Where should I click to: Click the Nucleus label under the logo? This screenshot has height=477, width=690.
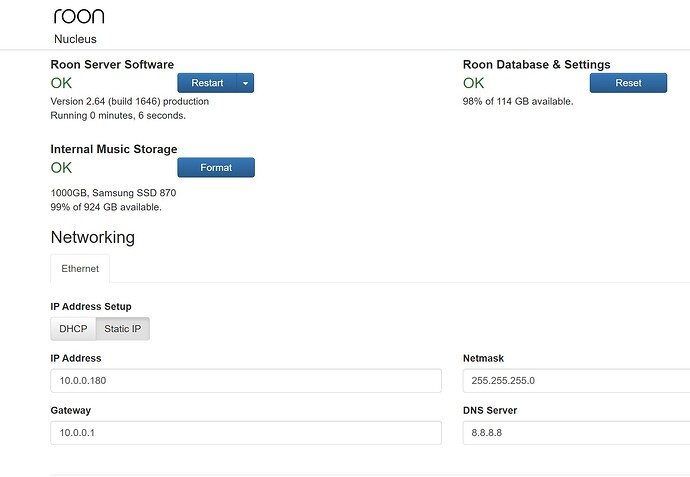(x=75, y=39)
